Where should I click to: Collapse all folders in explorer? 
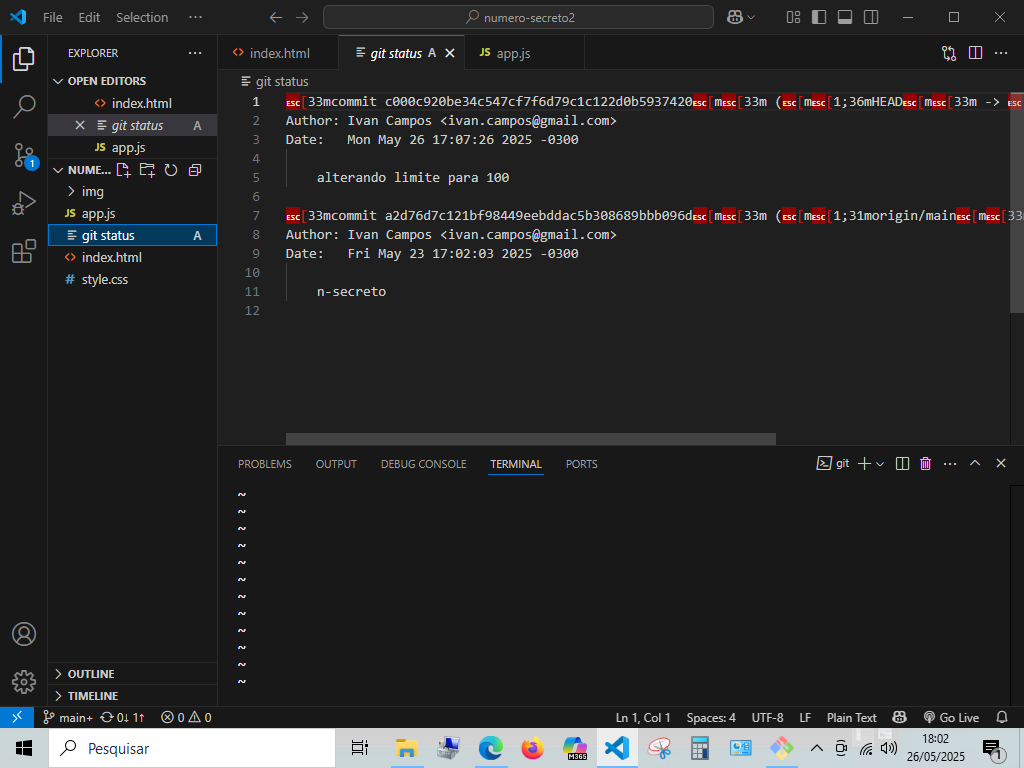tap(195, 170)
